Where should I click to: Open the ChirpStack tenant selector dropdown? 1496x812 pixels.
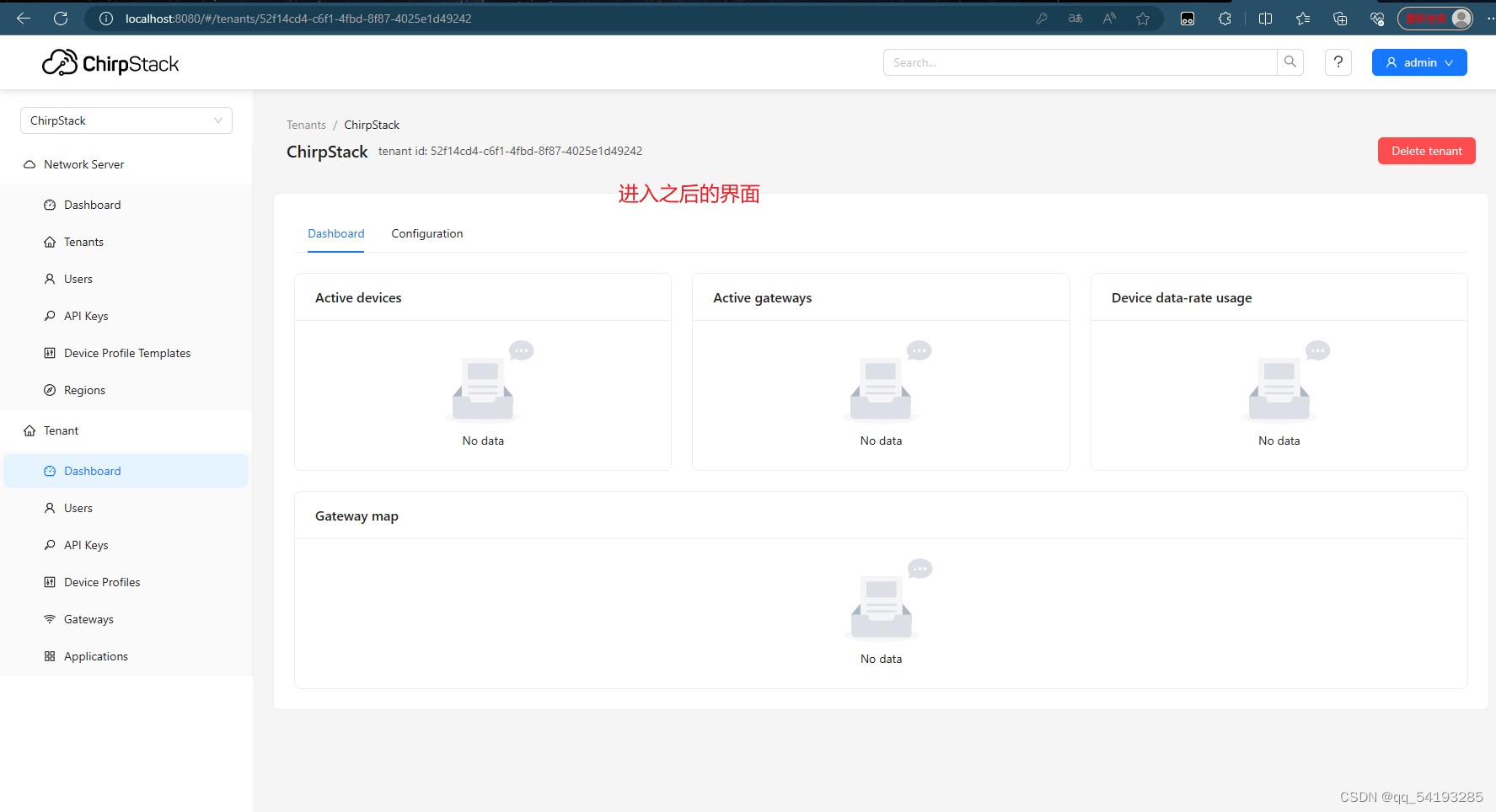(126, 120)
